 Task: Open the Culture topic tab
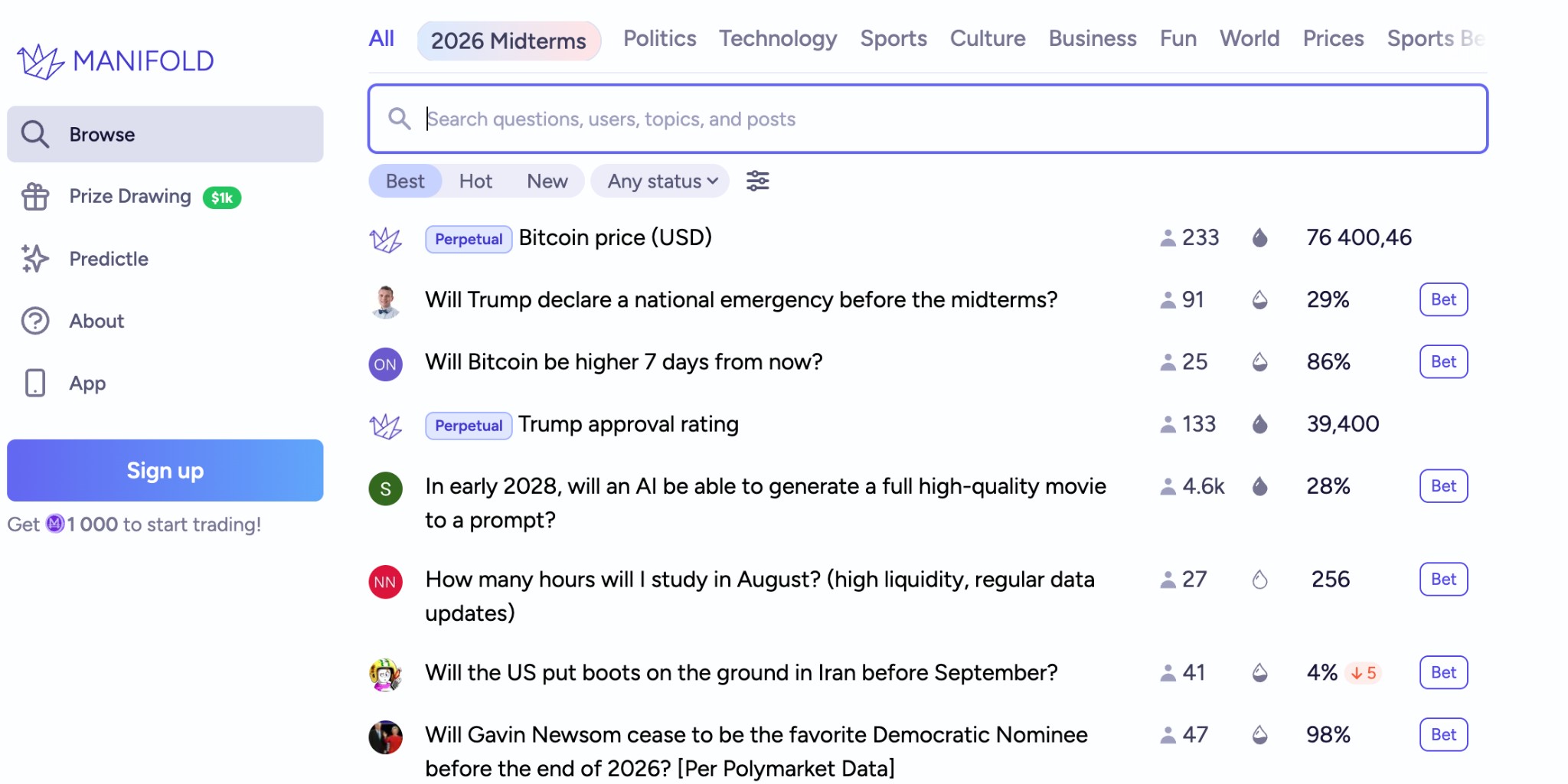tap(988, 38)
